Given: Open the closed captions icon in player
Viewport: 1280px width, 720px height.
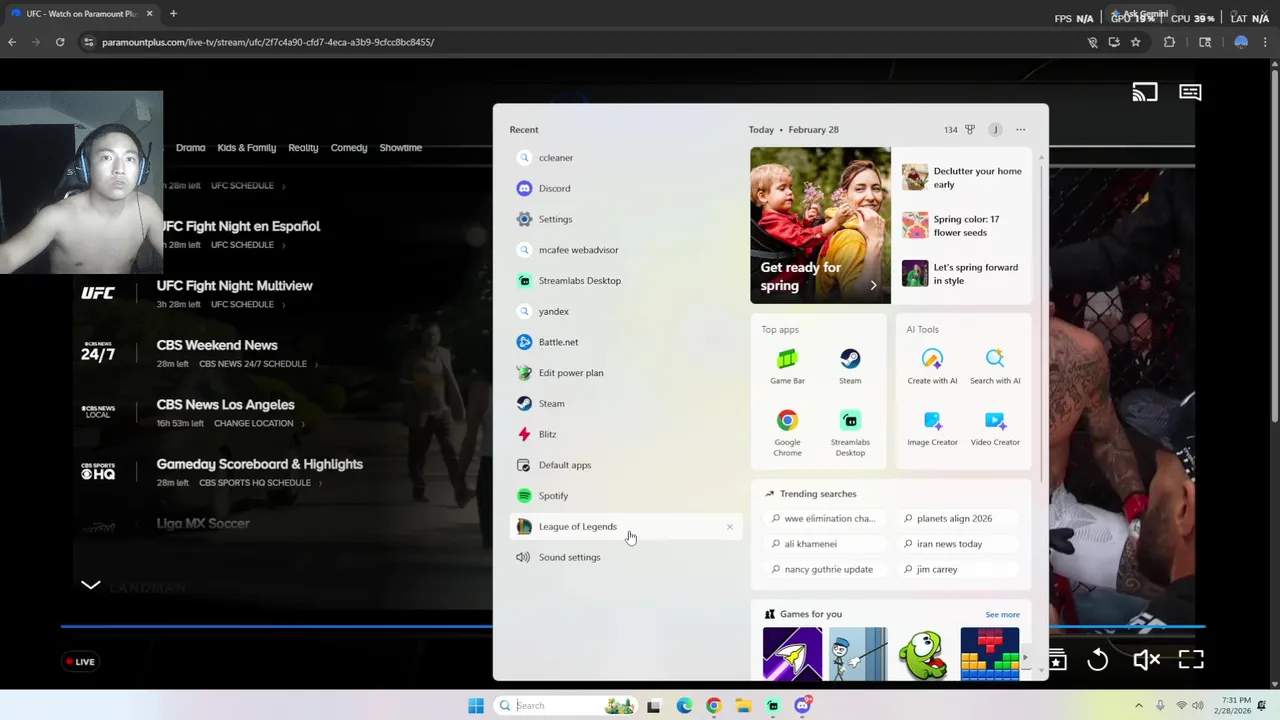Looking at the screenshot, I should coord(1190,92).
